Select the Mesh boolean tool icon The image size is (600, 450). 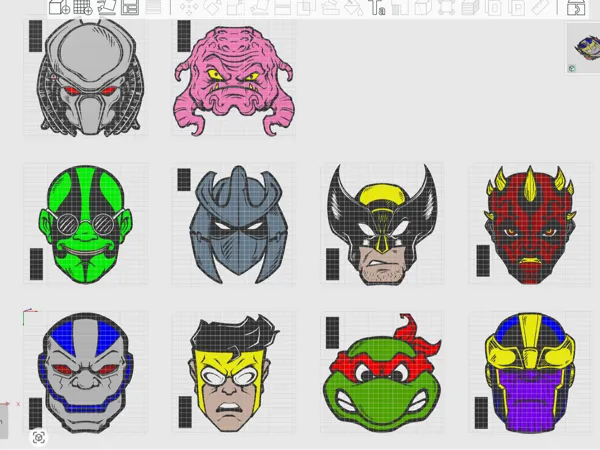tap(306, 7)
